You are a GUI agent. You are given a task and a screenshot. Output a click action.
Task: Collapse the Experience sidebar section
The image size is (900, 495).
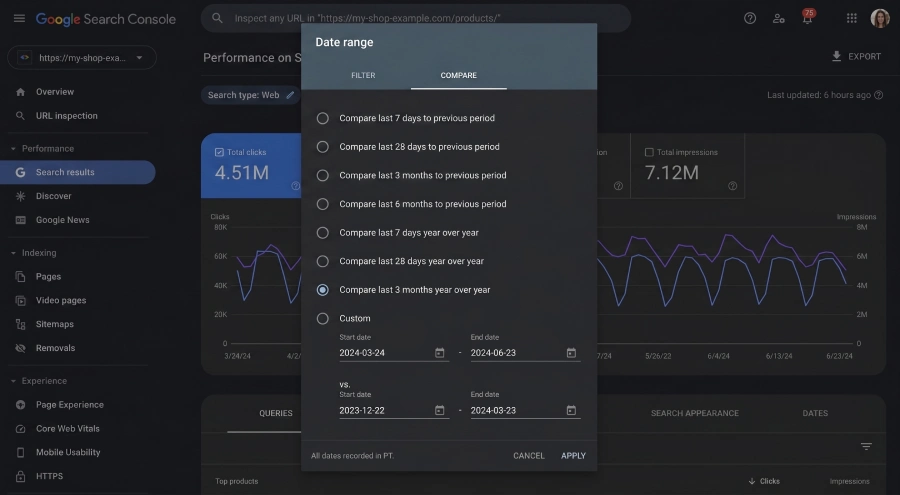click(x=13, y=381)
